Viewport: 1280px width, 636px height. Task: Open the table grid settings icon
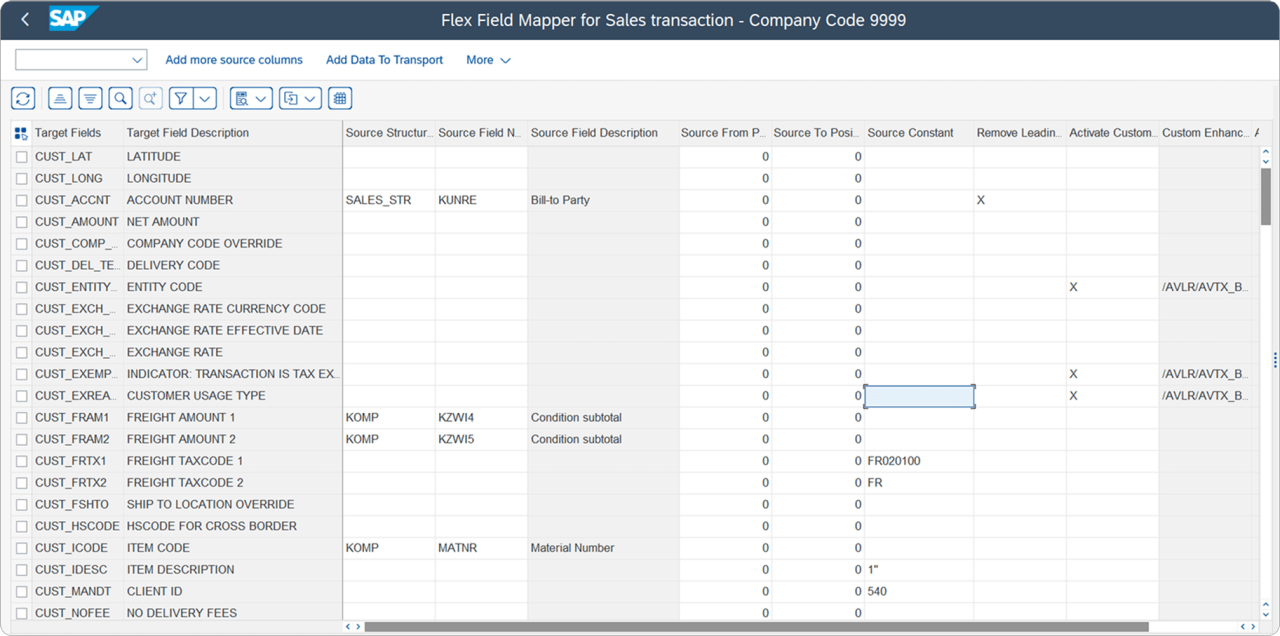339,97
